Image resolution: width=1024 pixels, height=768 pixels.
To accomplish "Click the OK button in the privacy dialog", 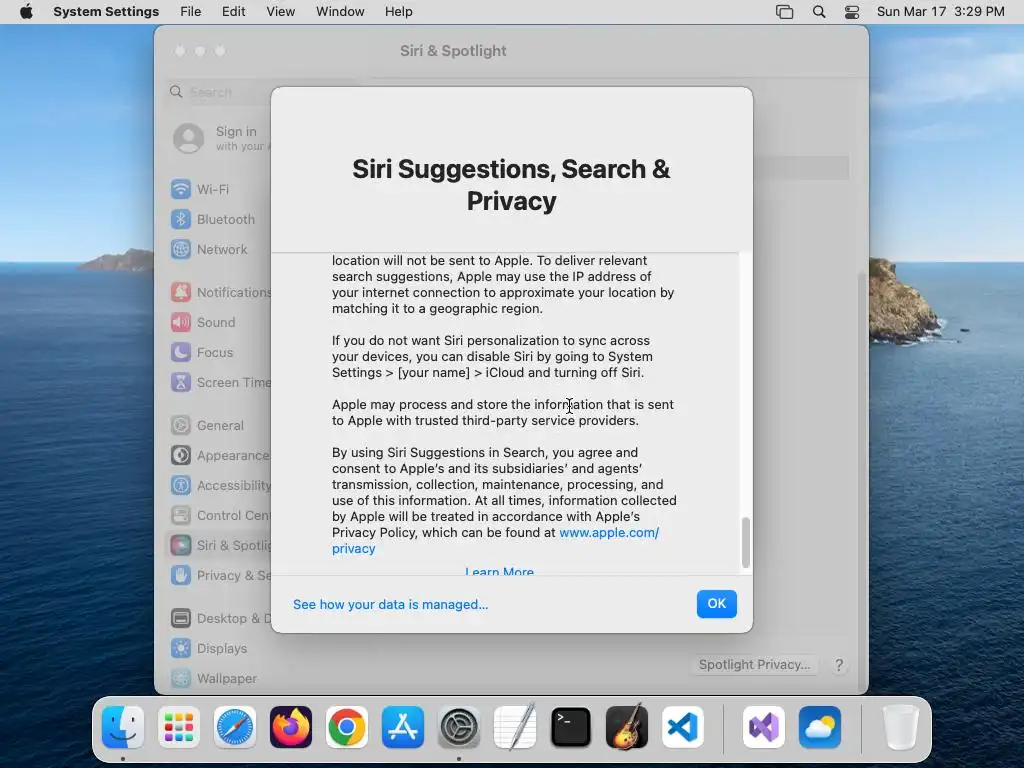I will [x=716, y=603].
